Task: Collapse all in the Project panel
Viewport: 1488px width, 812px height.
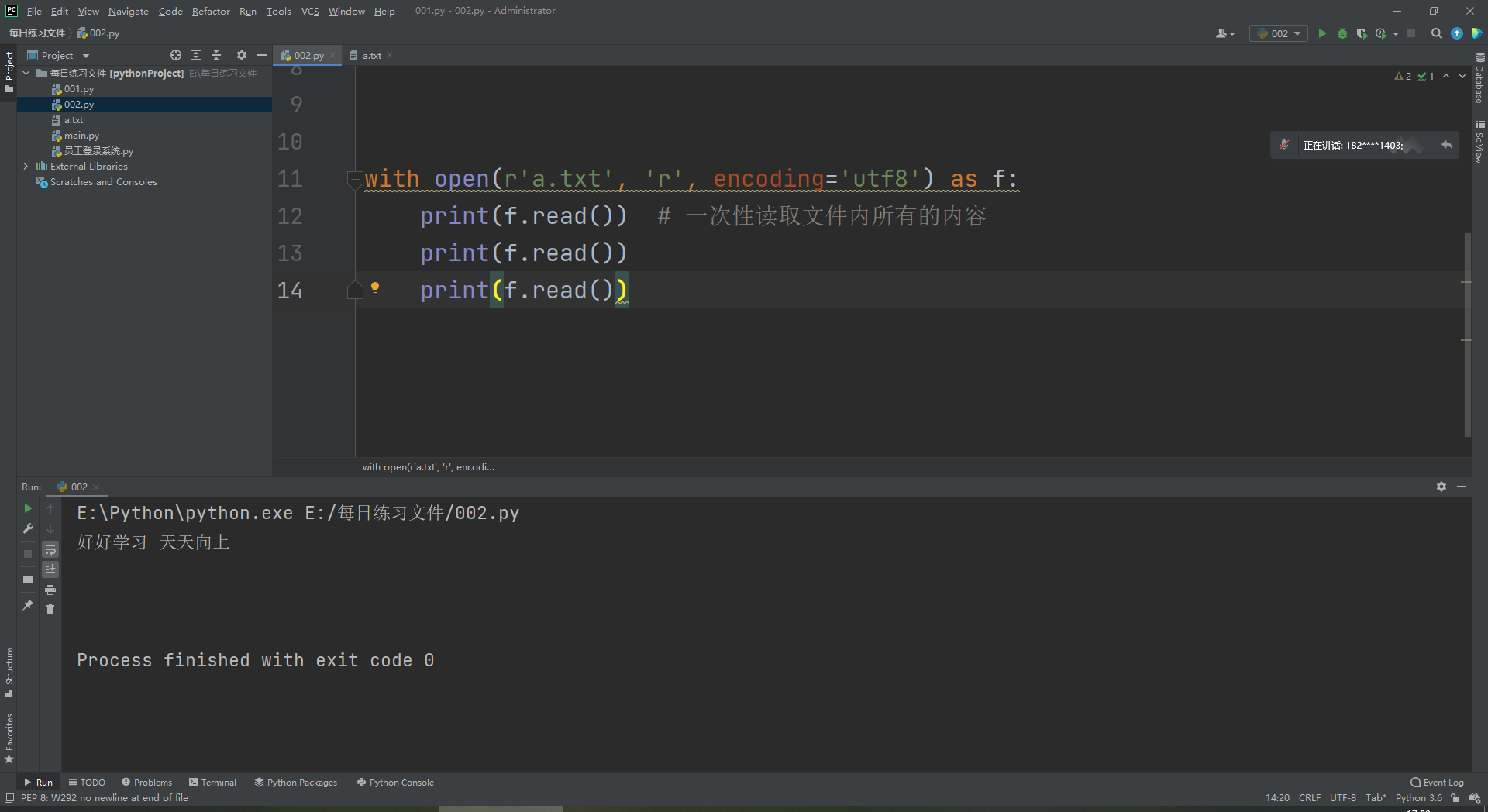Action: (216, 55)
